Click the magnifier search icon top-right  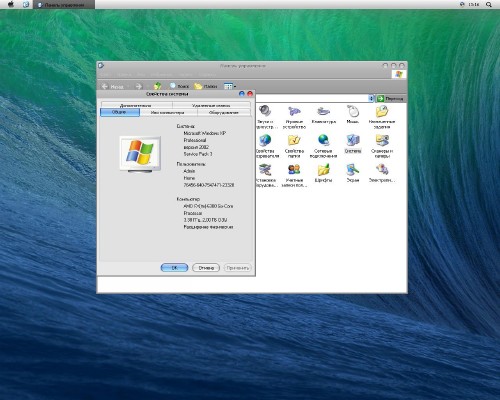point(488,4)
